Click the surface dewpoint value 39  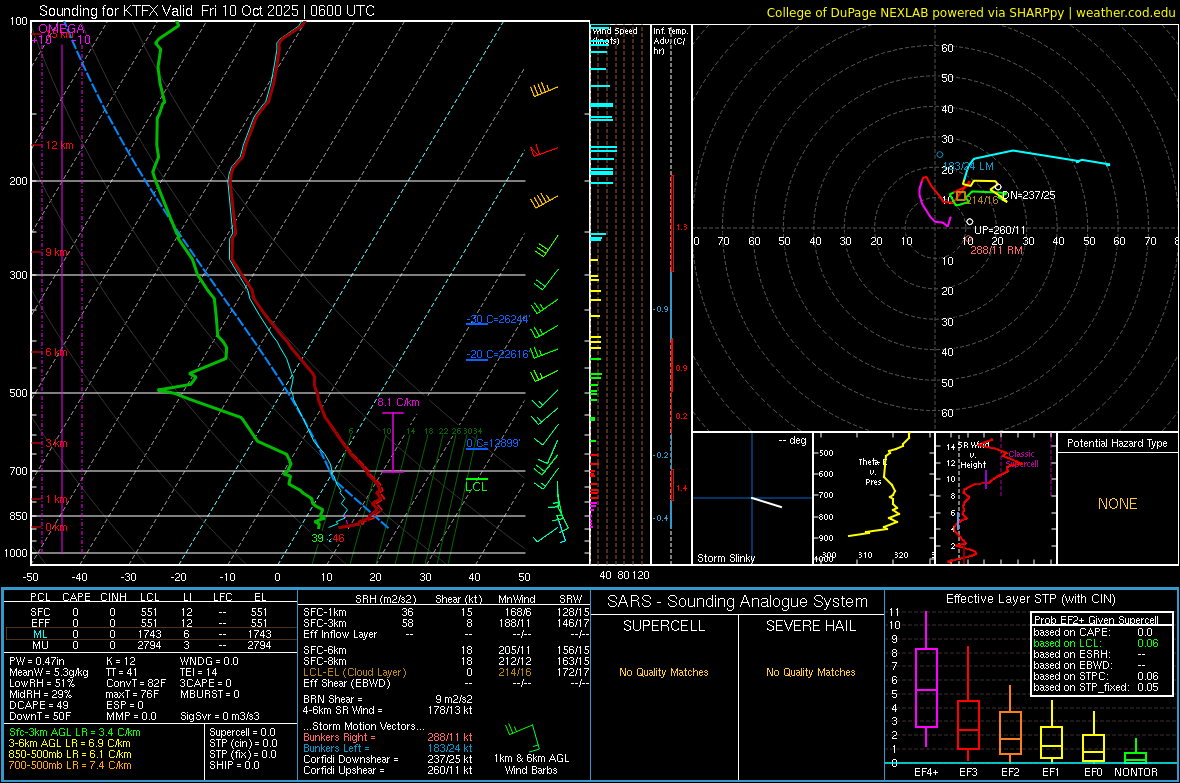pos(318,538)
